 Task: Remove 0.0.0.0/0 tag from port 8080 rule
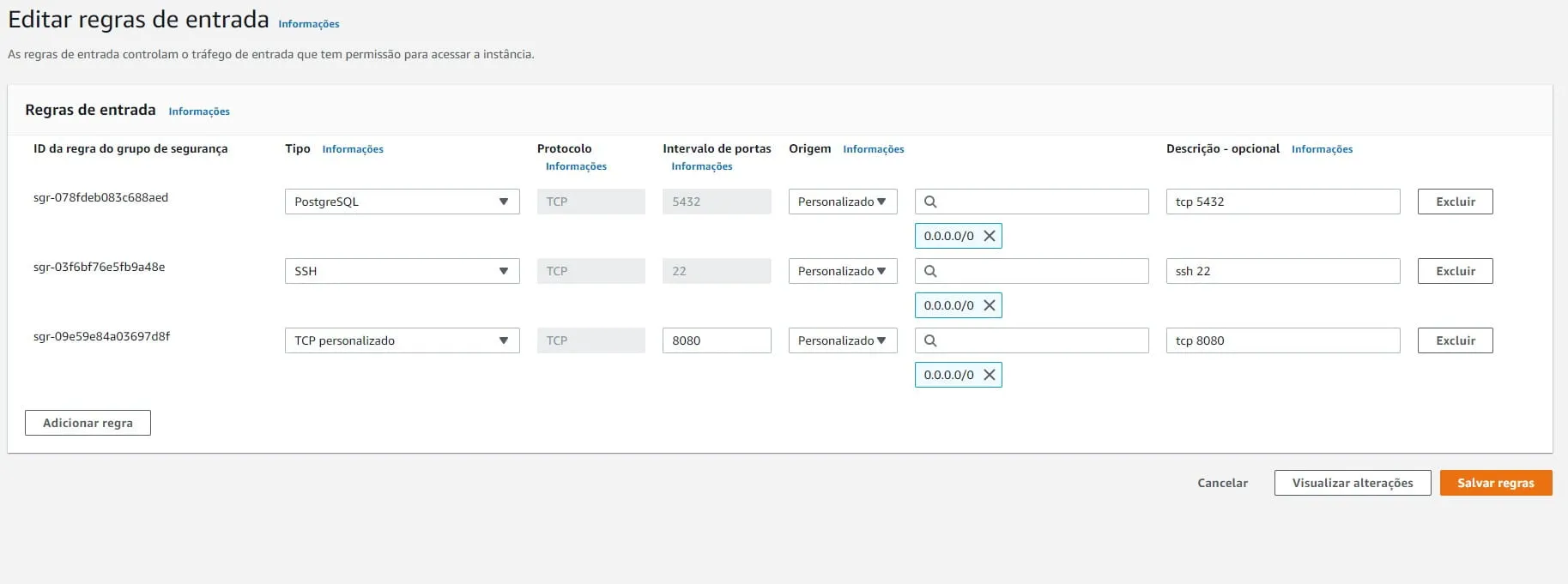pyautogui.click(x=989, y=375)
